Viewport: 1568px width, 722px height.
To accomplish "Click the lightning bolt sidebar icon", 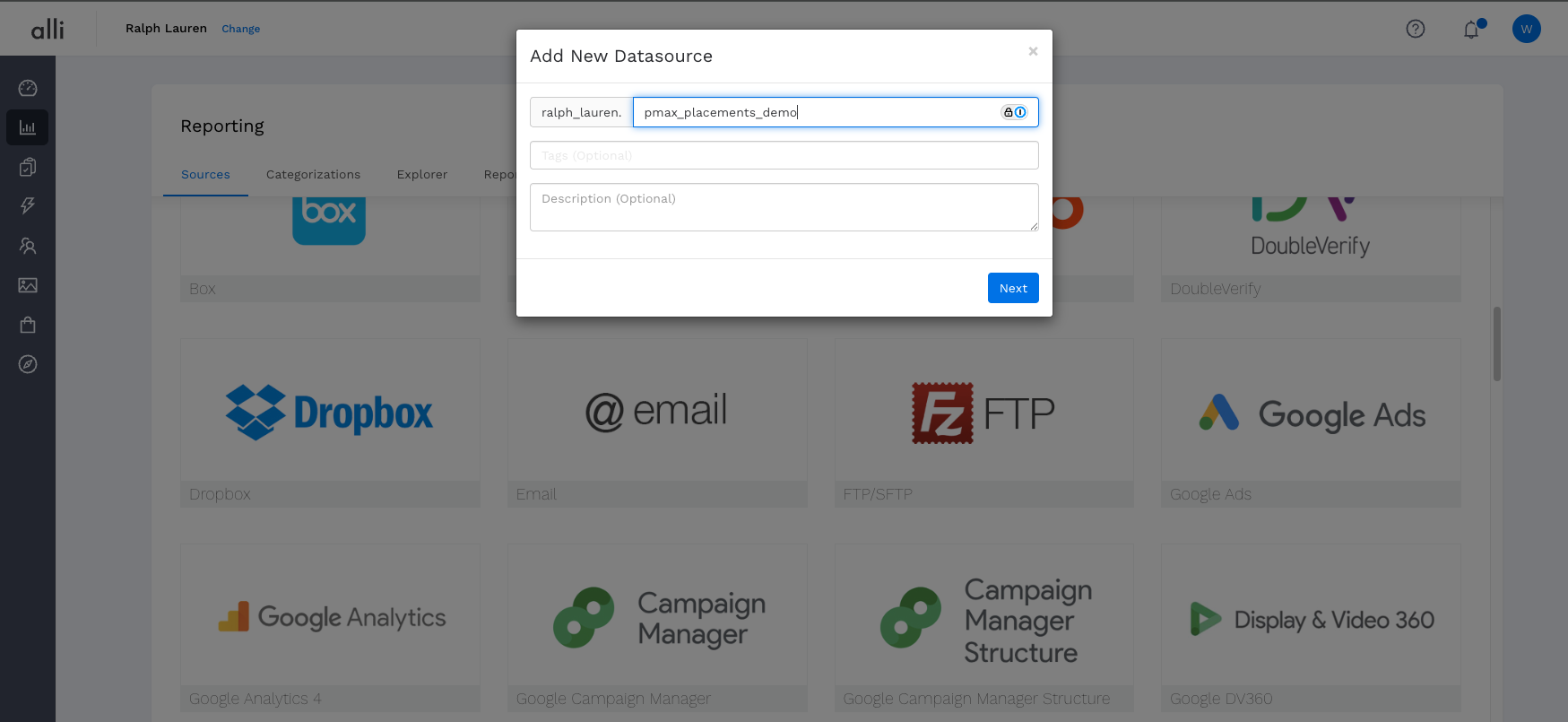I will pos(28,206).
